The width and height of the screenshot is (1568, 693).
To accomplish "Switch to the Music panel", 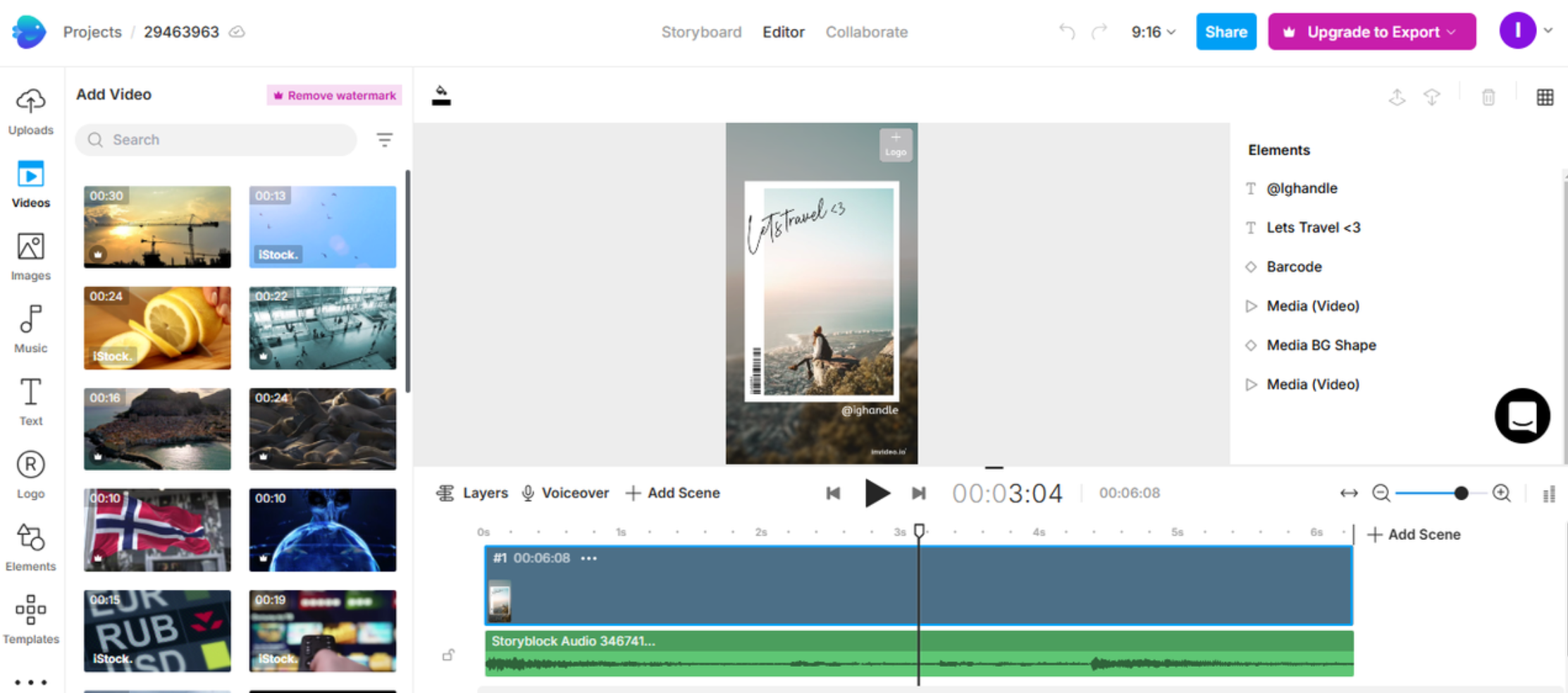I will (30, 326).
